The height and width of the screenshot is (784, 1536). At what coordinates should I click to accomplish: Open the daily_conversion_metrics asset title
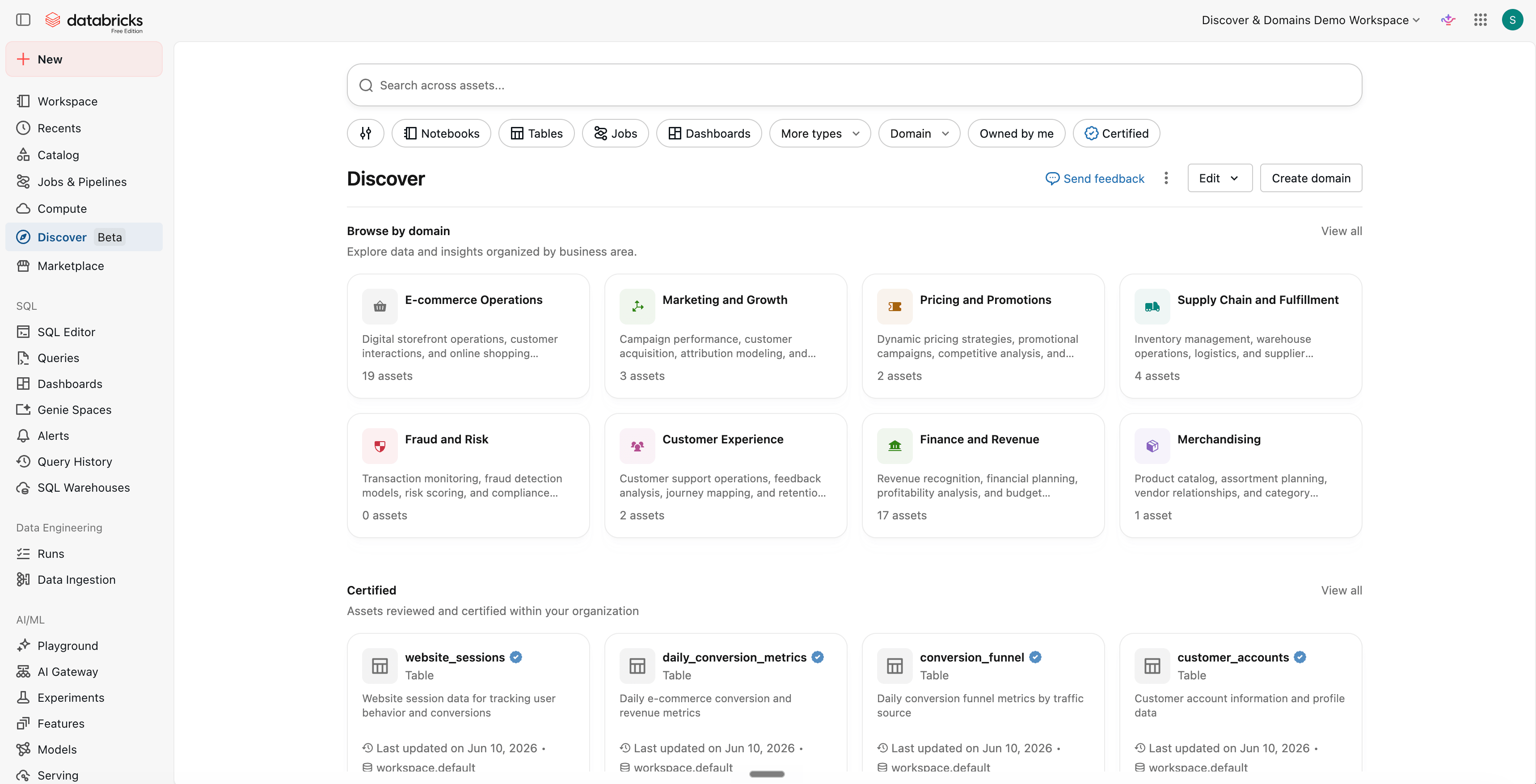734,658
